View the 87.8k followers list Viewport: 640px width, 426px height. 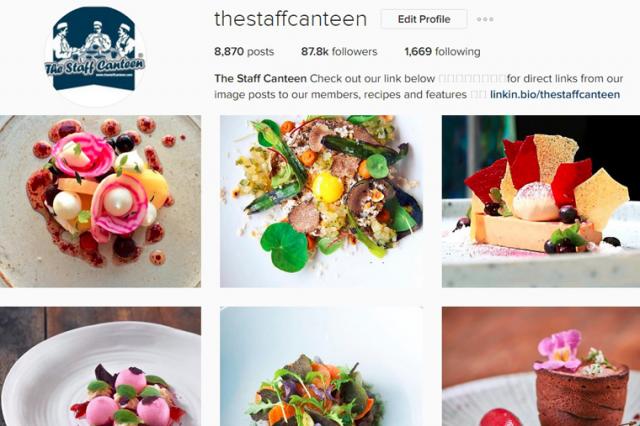(339, 52)
